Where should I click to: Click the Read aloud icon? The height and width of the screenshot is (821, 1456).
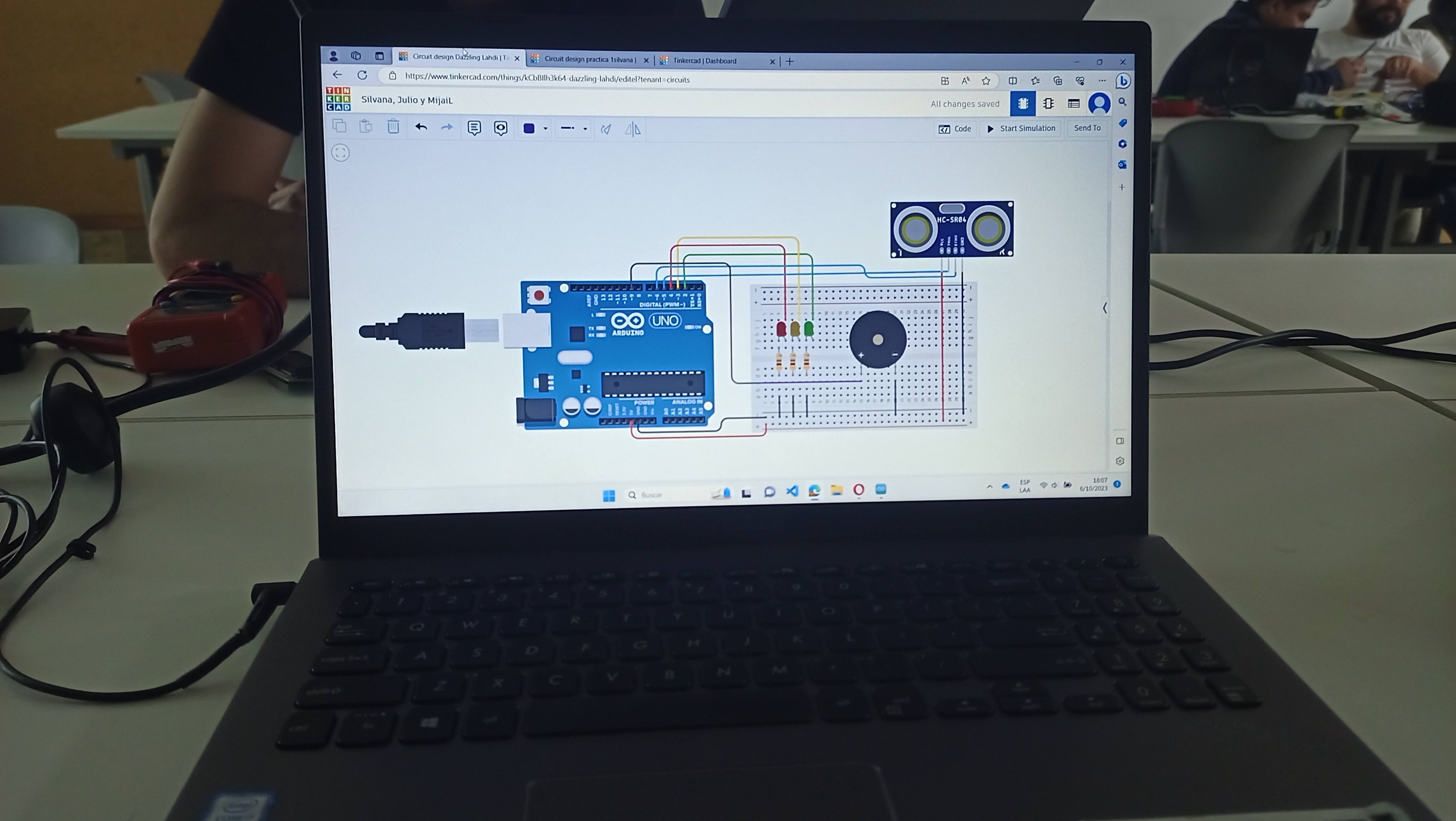point(965,81)
